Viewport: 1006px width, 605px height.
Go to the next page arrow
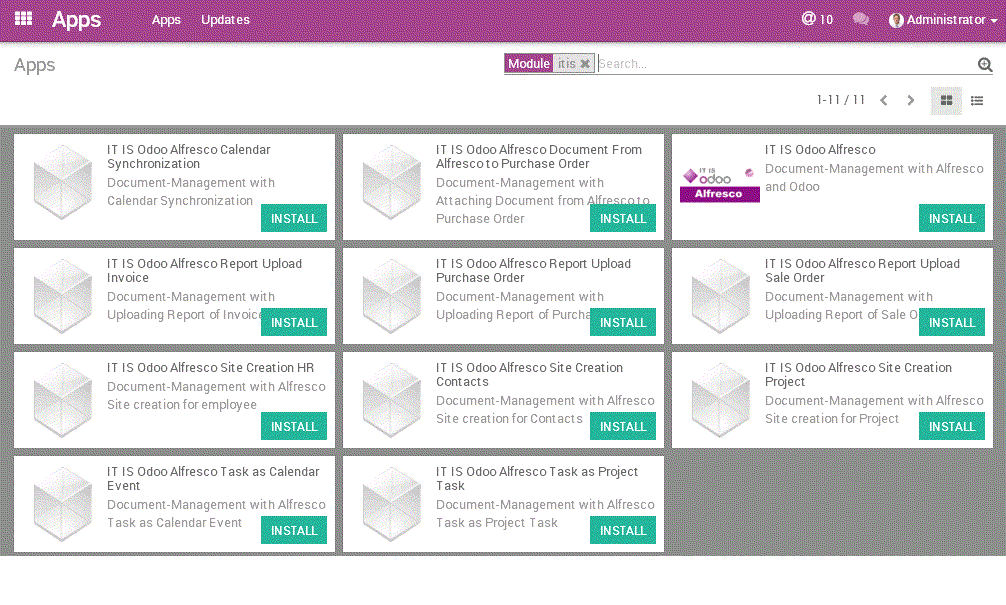pyautogui.click(x=911, y=100)
